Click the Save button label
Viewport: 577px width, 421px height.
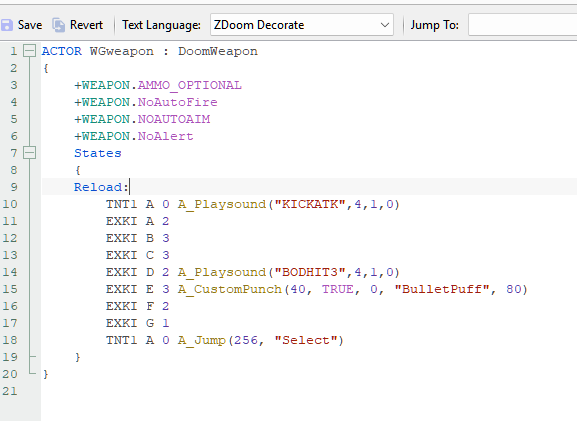click(x=30, y=25)
